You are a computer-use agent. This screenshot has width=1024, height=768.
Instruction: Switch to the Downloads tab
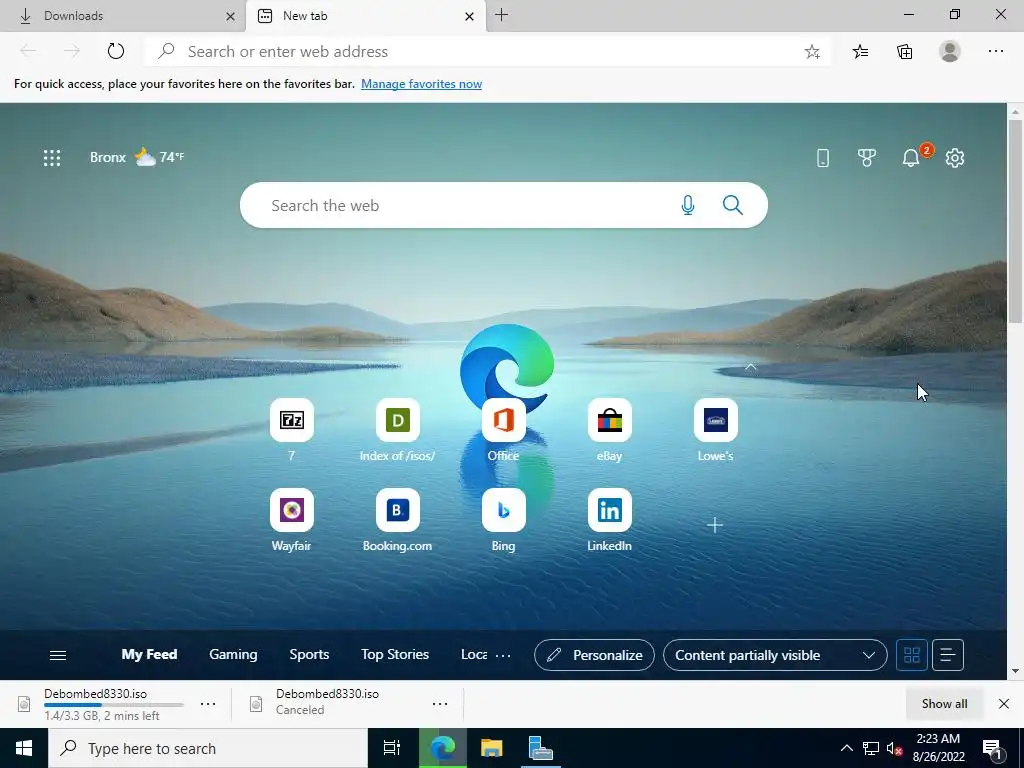click(123, 16)
